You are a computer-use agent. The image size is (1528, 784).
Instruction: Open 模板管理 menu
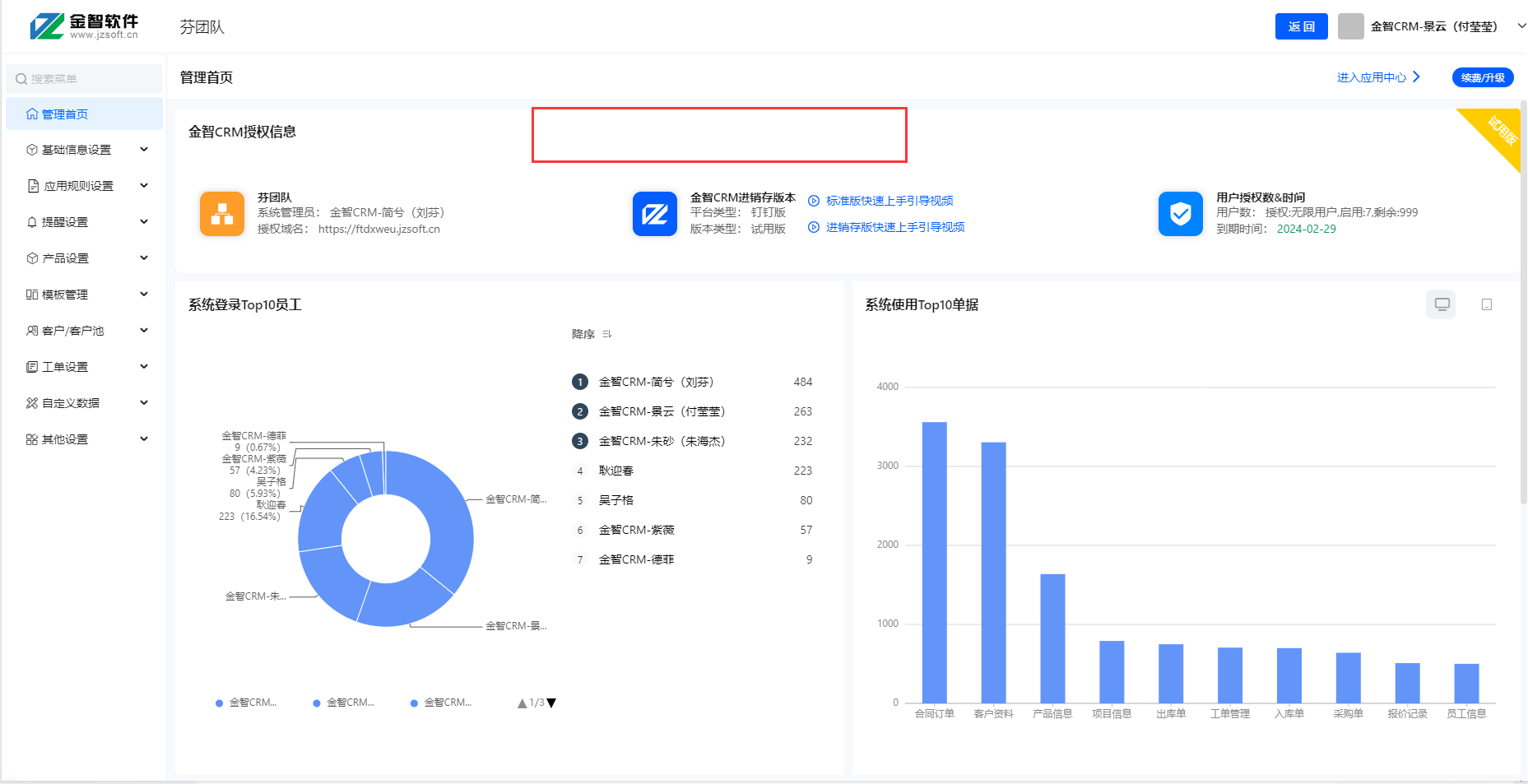click(84, 295)
